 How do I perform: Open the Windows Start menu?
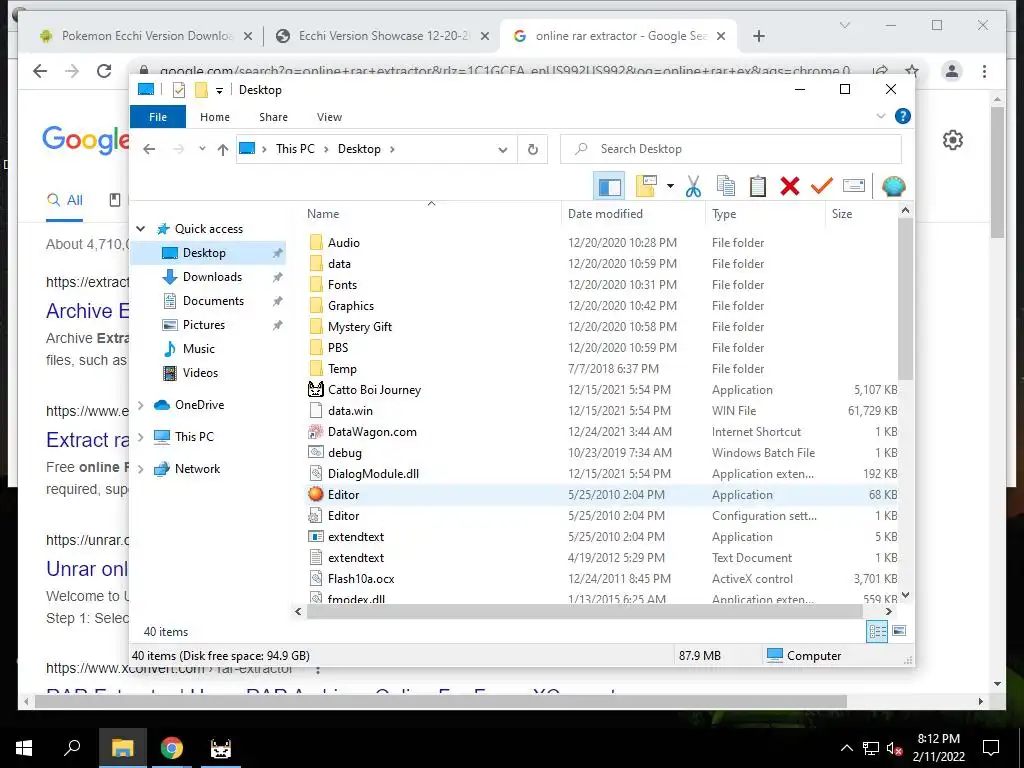coord(24,748)
